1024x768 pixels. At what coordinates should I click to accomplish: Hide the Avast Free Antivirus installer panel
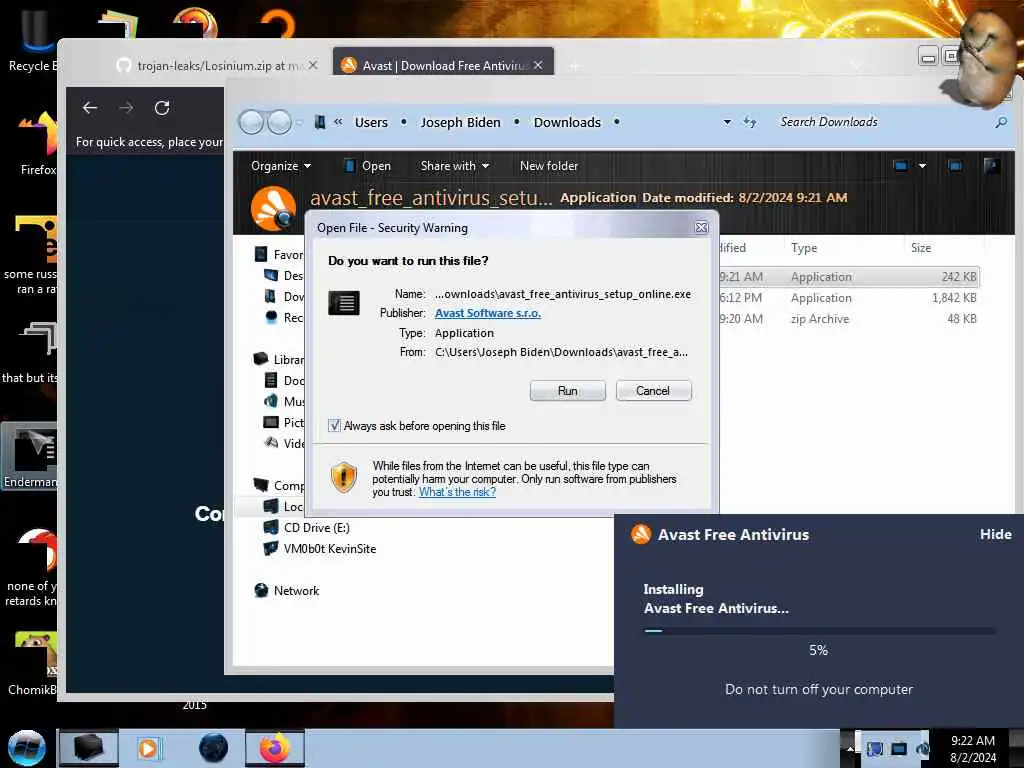(x=995, y=534)
